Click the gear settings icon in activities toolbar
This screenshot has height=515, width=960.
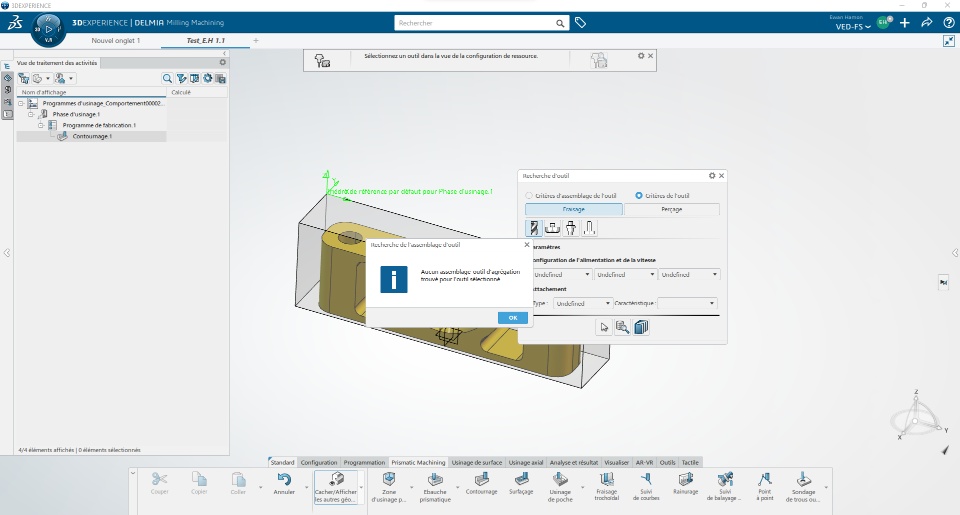click(x=208, y=78)
